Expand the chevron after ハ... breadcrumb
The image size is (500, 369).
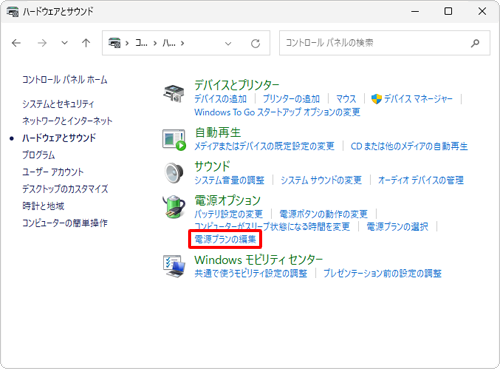coord(182,43)
